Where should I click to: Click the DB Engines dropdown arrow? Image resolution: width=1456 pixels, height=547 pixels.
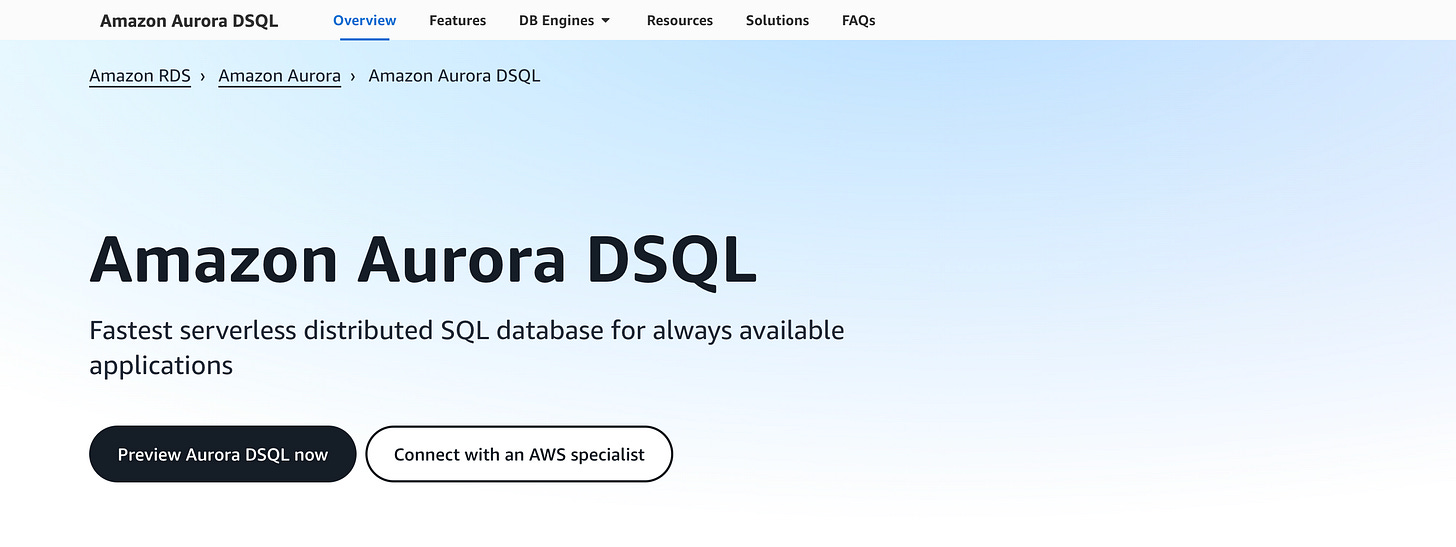pyautogui.click(x=605, y=21)
